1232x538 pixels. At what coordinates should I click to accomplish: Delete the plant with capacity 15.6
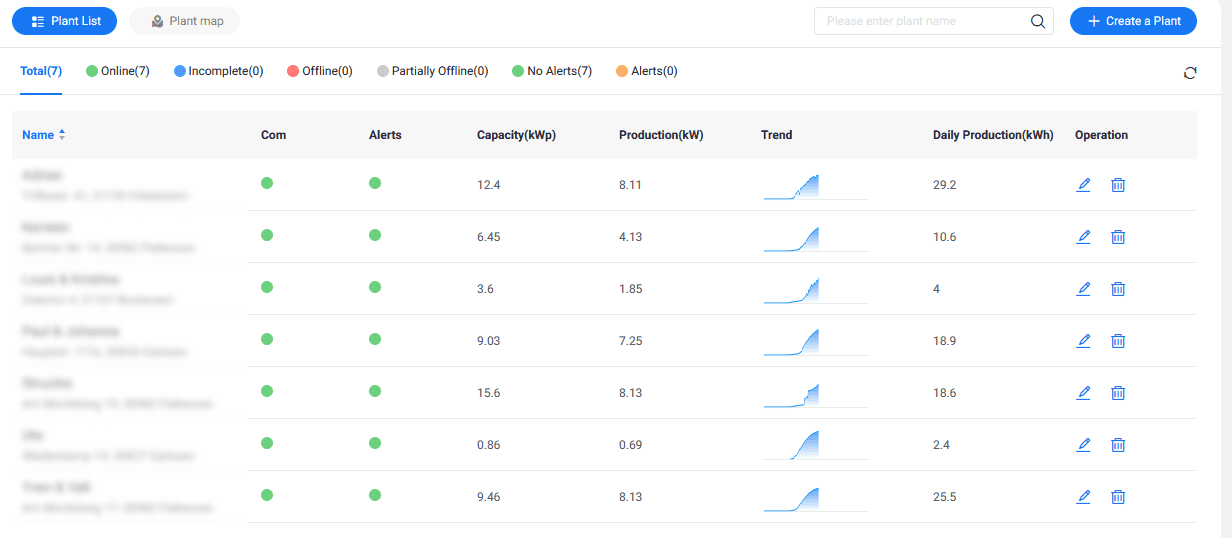1118,393
